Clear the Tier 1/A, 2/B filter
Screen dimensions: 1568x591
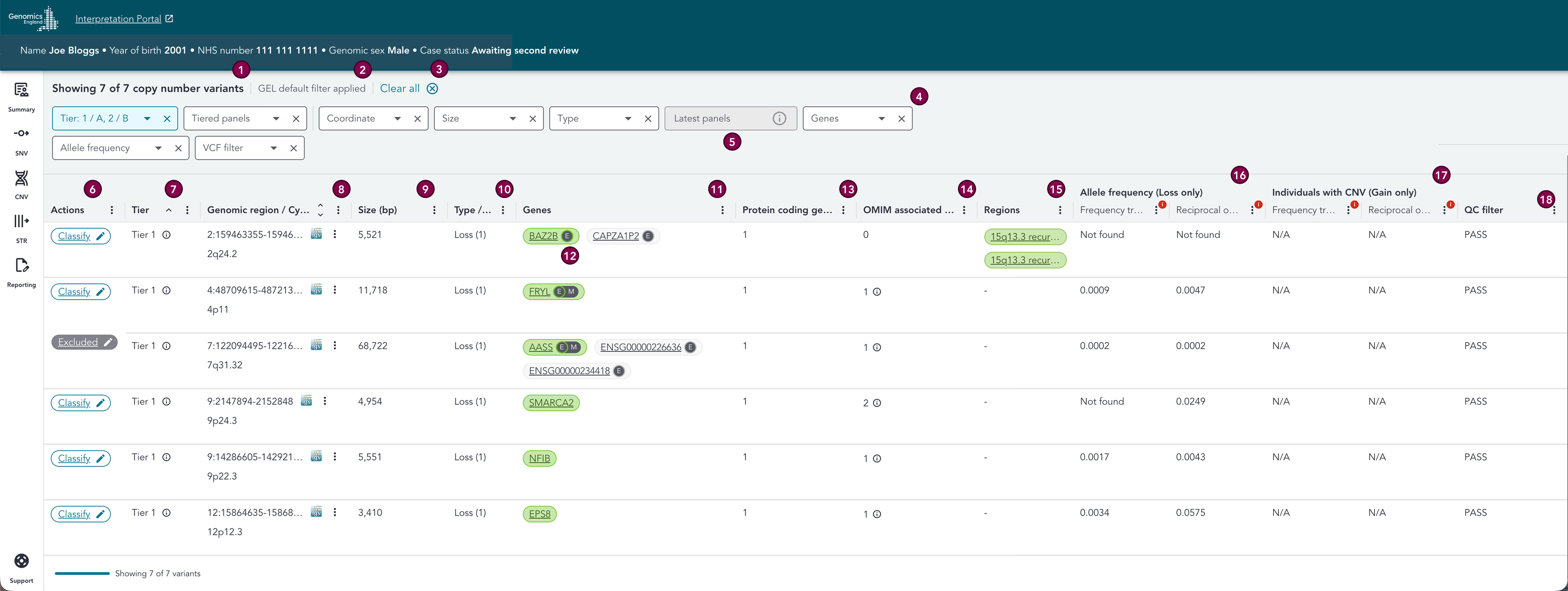[167, 119]
